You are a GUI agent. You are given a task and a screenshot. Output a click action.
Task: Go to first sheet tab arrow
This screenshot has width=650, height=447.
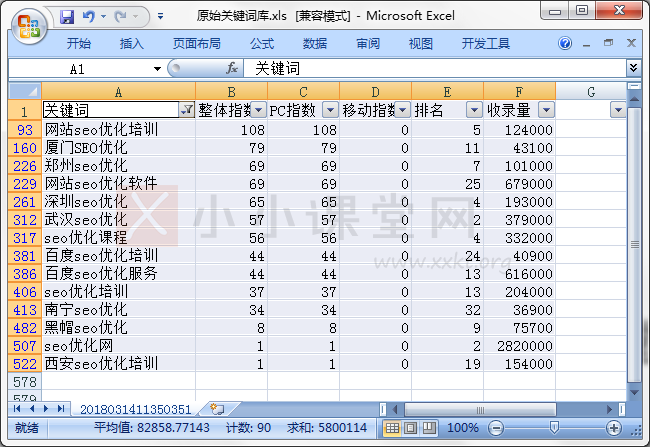pos(17,409)
